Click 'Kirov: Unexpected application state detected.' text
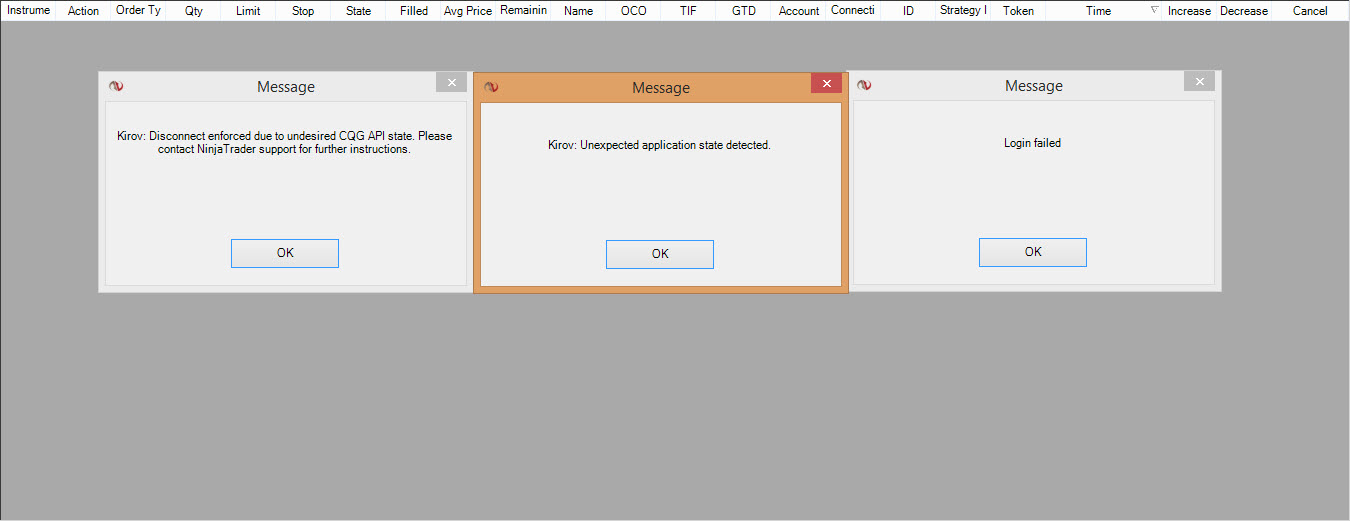 tap(660, 145)
